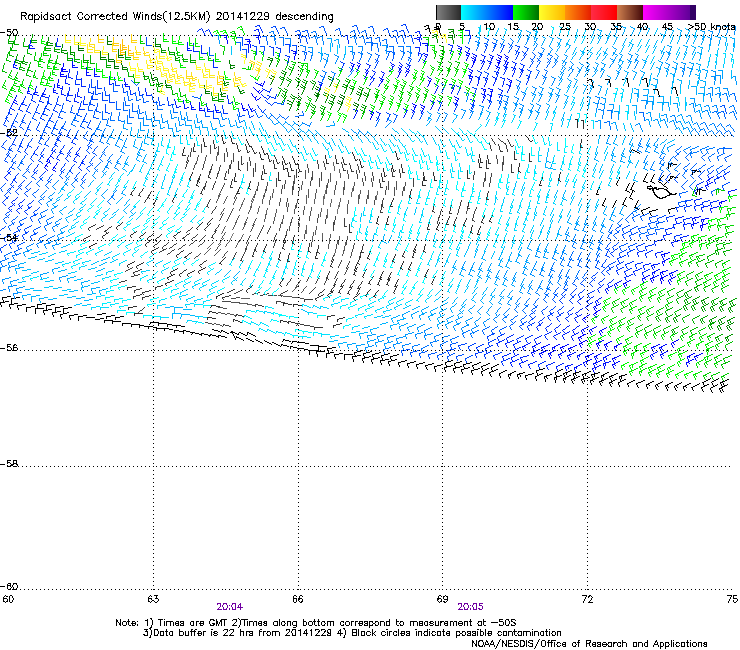Click the longitude label '66'
The height and width of the screenshot is (650, 740).
pyautogui.click(x=298, y=599)
